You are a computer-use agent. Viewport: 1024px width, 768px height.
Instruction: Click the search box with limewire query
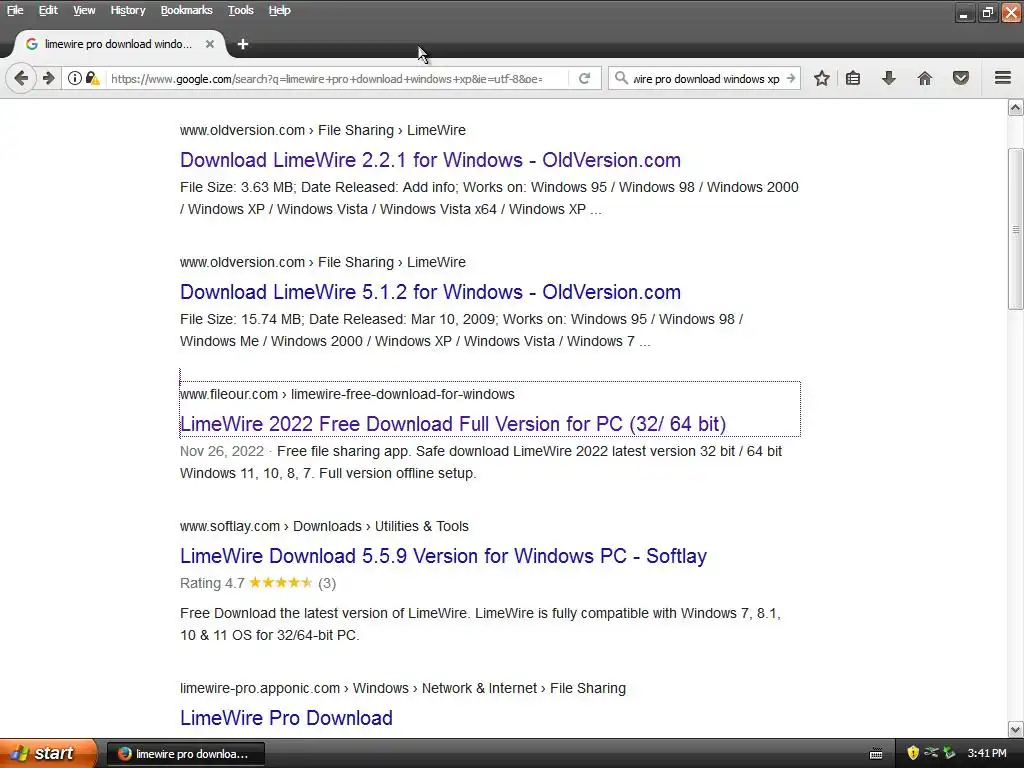(x=706, y=78)
